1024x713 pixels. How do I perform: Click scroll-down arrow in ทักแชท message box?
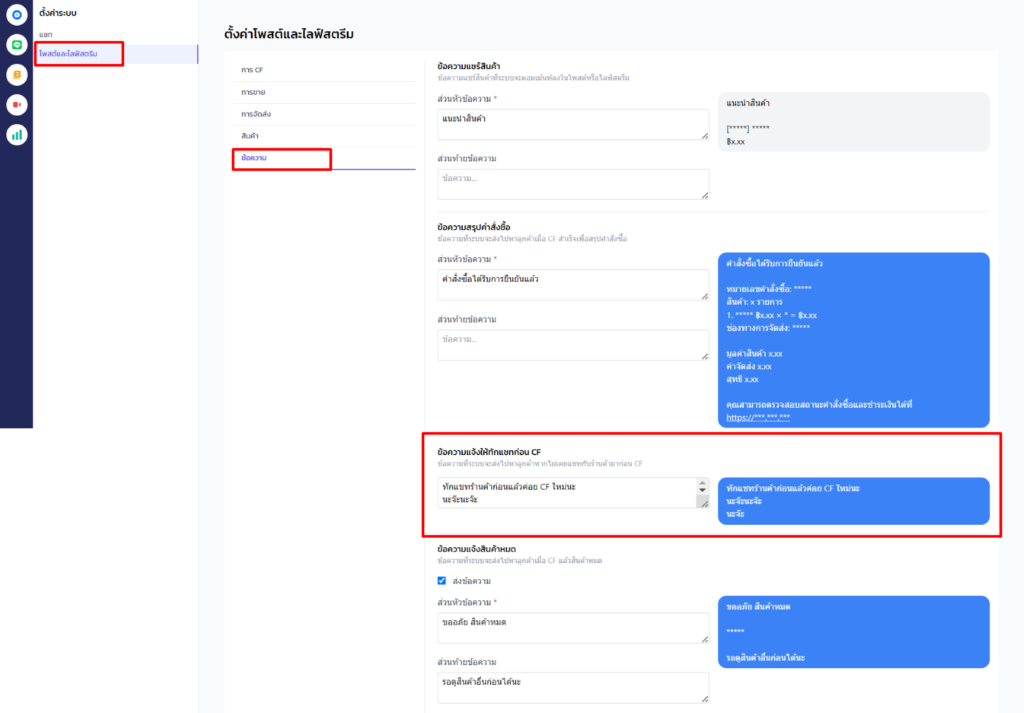702,492
